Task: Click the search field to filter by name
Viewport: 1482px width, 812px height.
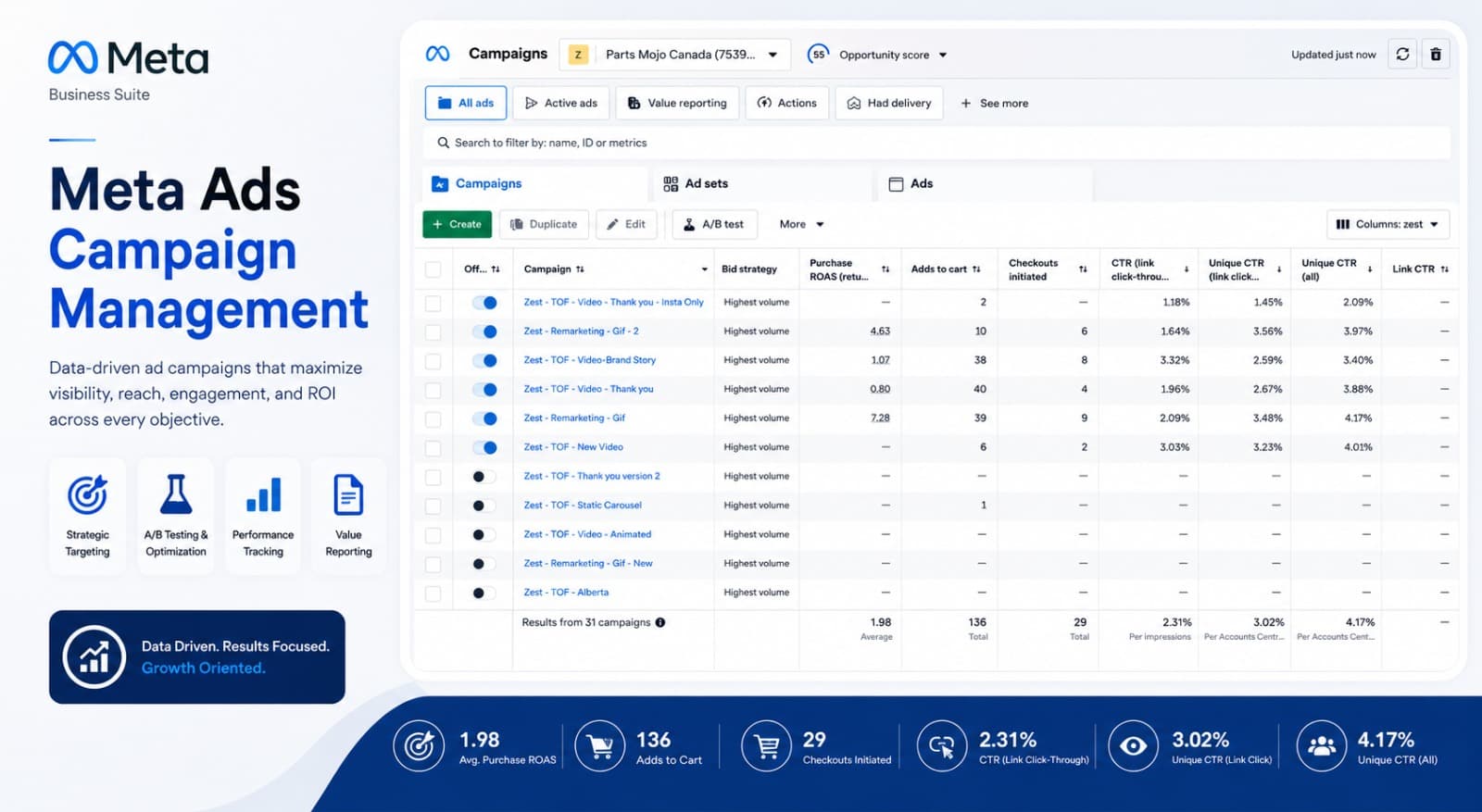Action: point(938,143)
